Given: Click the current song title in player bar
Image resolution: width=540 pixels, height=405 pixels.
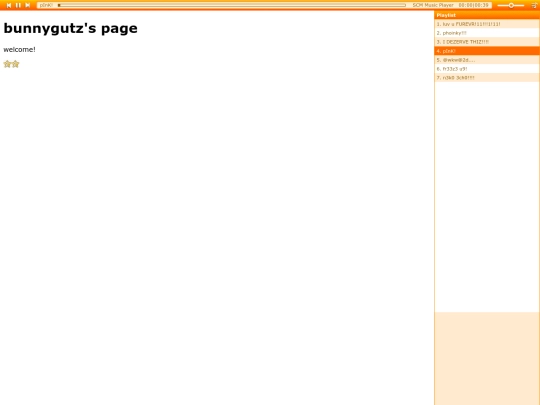Looking at the screenshot, I should pyautogui.click(x=46, y=5).
